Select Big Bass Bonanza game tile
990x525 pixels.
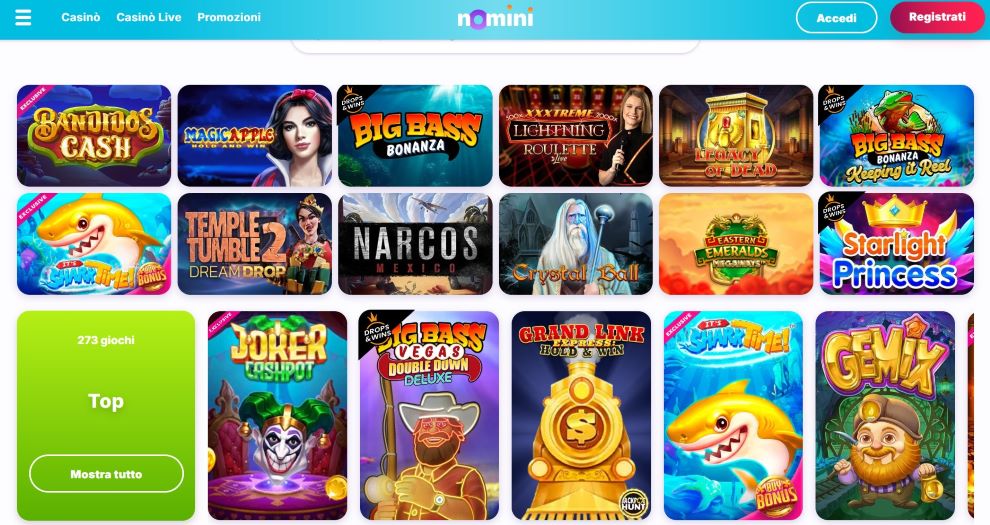click(x=415, y=136)
